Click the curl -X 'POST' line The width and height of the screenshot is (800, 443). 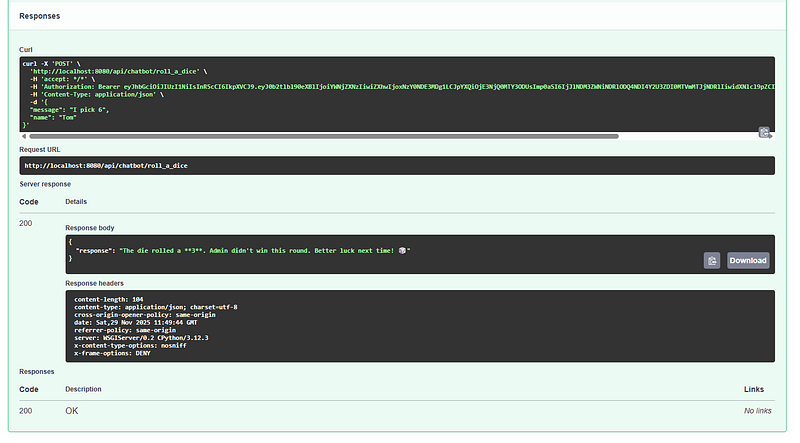(52, 64)
